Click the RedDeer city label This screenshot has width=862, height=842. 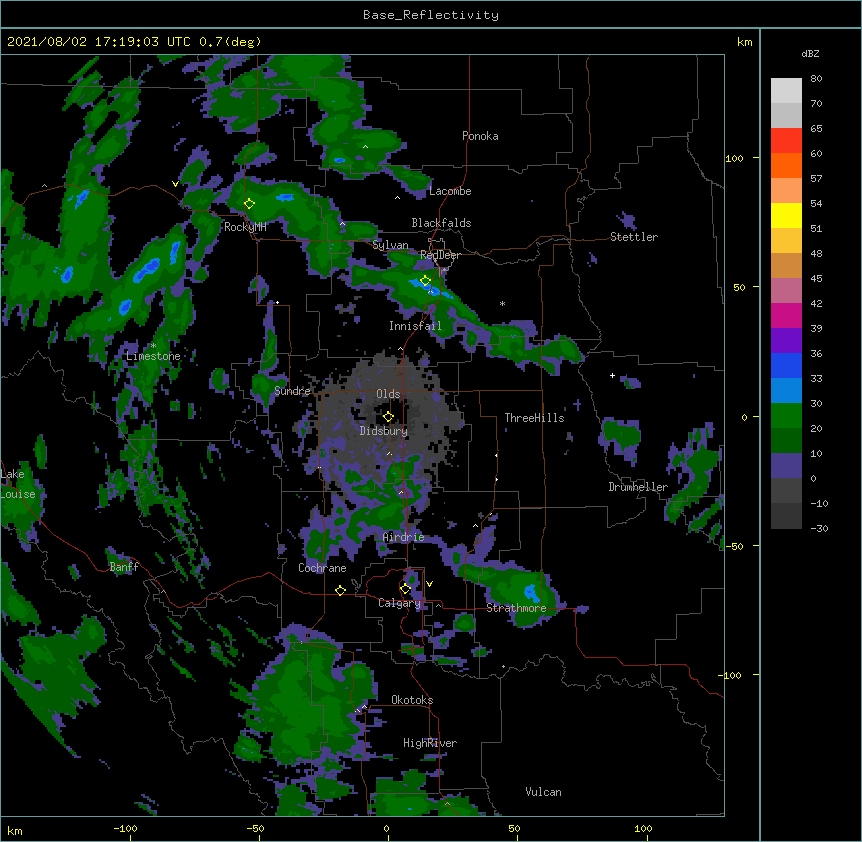[x=440, y=255]
